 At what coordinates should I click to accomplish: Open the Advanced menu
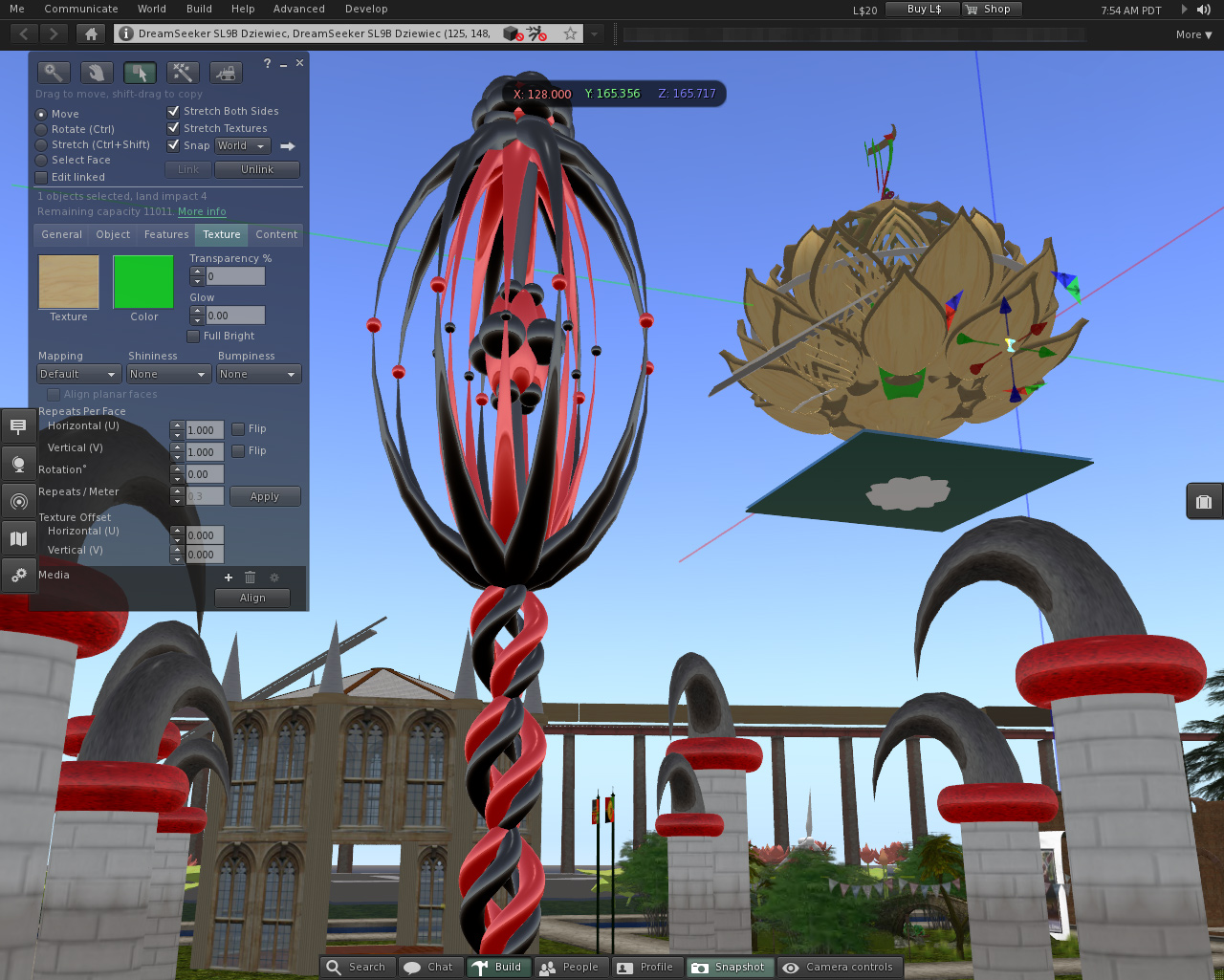pyautogui.click(x=298, y=9)
